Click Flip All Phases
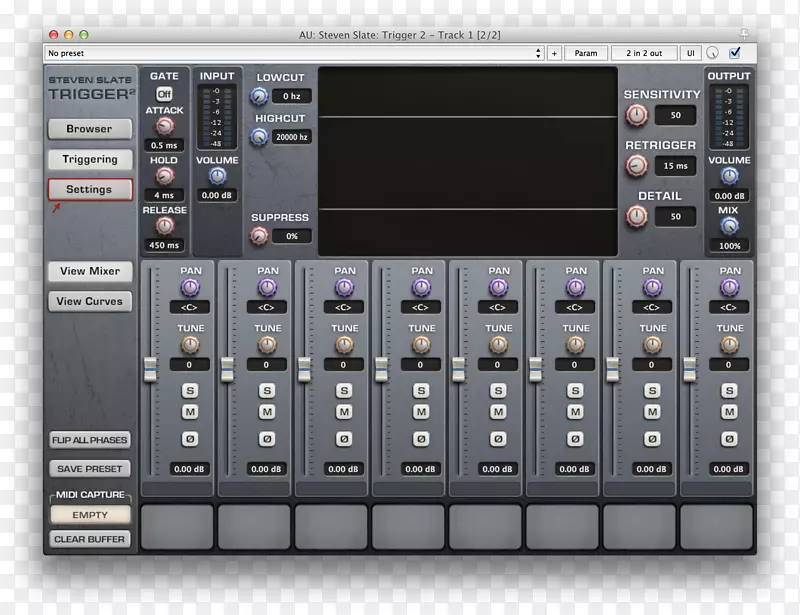 pyautogui.click(x=90, y=440)
